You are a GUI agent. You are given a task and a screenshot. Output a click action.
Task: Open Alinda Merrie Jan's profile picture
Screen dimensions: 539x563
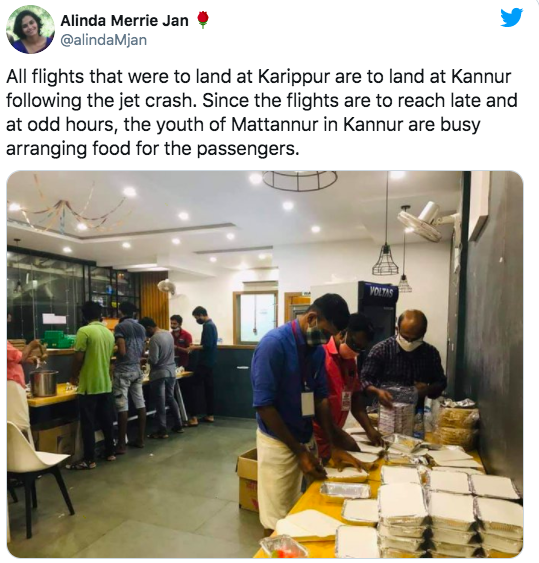(x=30, y=30)
